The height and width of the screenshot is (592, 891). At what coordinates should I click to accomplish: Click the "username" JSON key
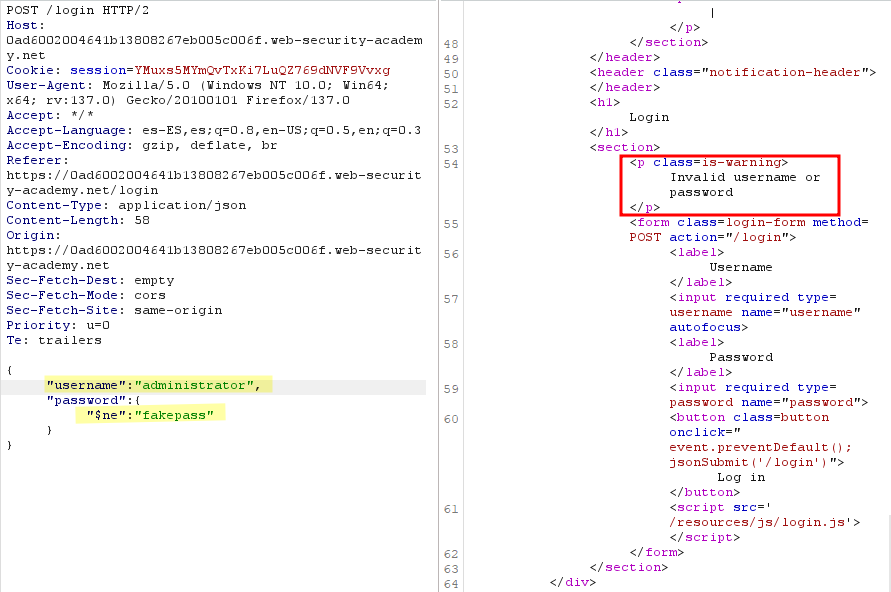tap(86, 385)
